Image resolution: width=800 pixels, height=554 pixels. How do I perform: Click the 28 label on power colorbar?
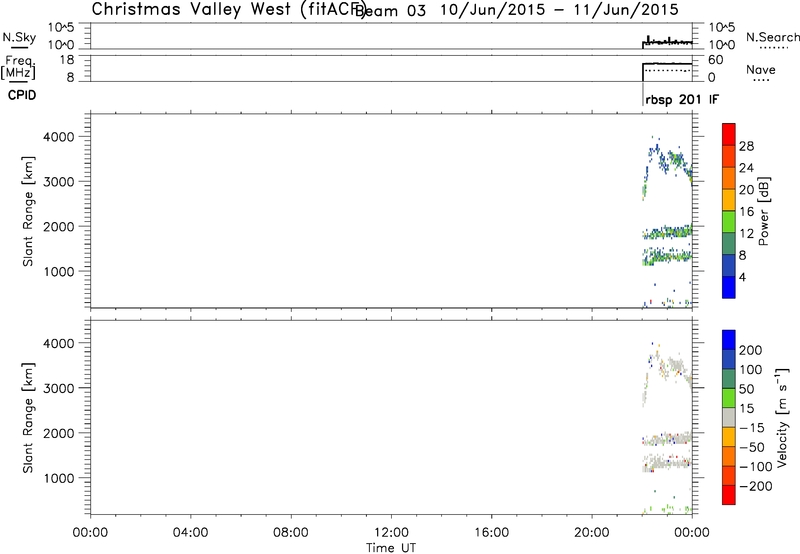[746, 146]
